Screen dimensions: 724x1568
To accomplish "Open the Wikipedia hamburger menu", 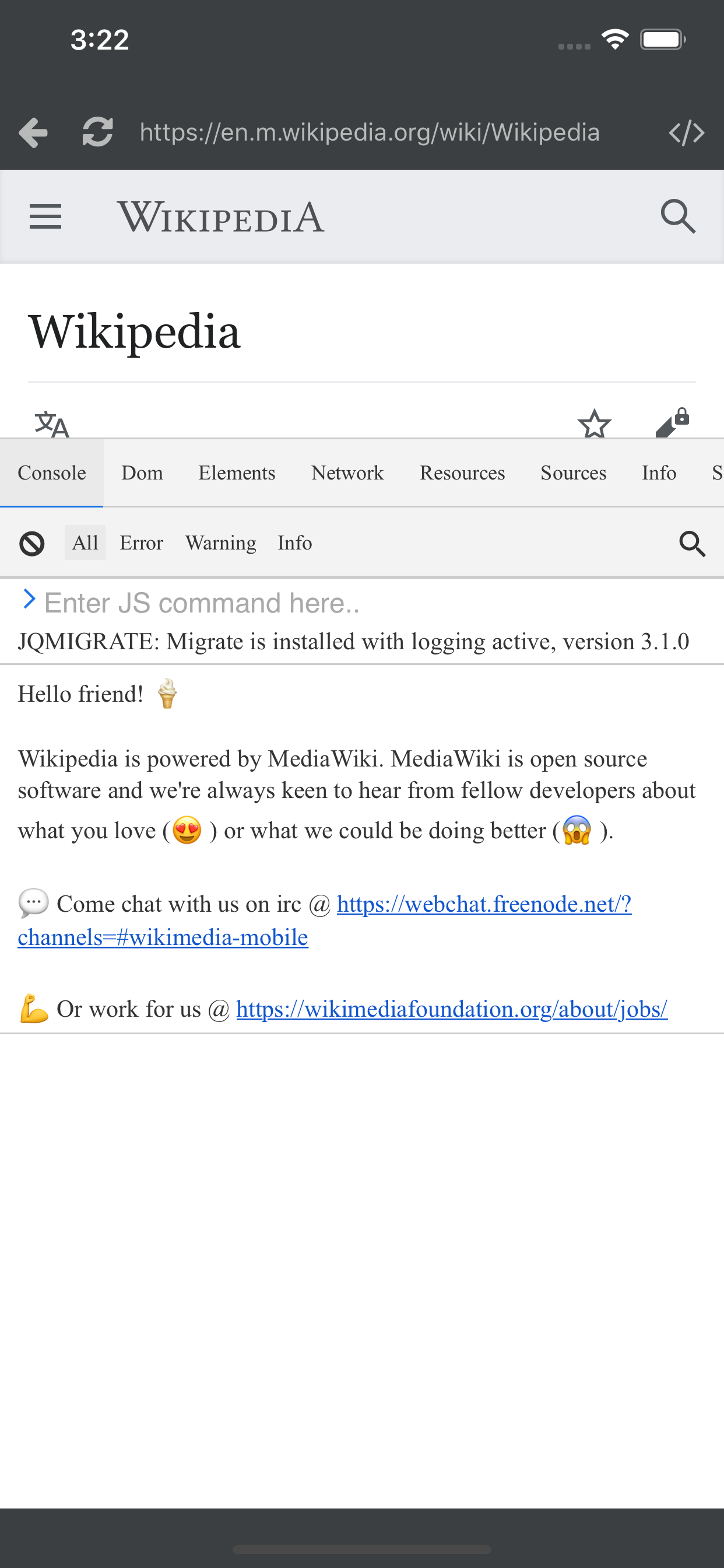I will pos(45,216).
